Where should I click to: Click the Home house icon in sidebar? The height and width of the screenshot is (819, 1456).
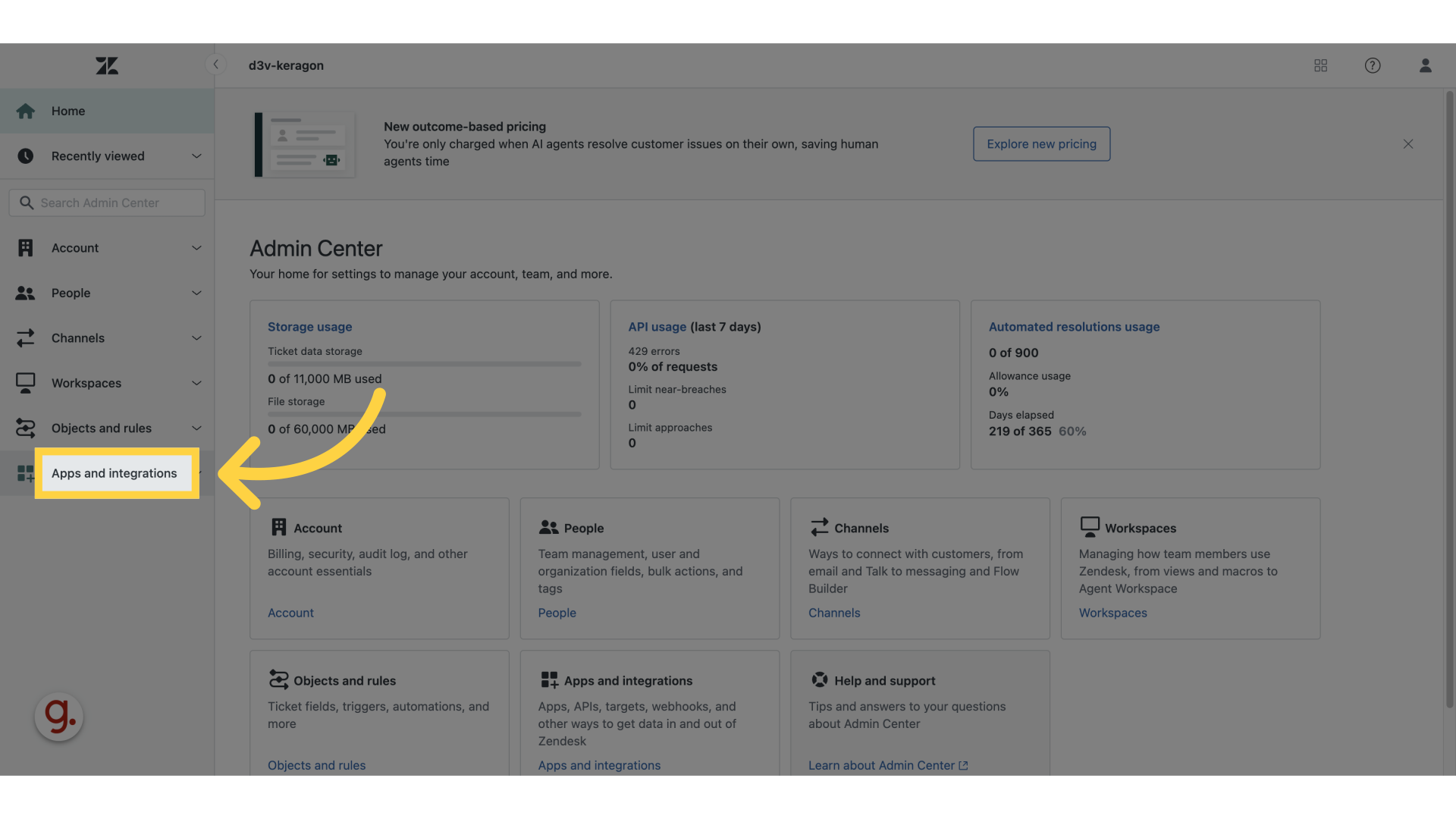coord(26,111)
